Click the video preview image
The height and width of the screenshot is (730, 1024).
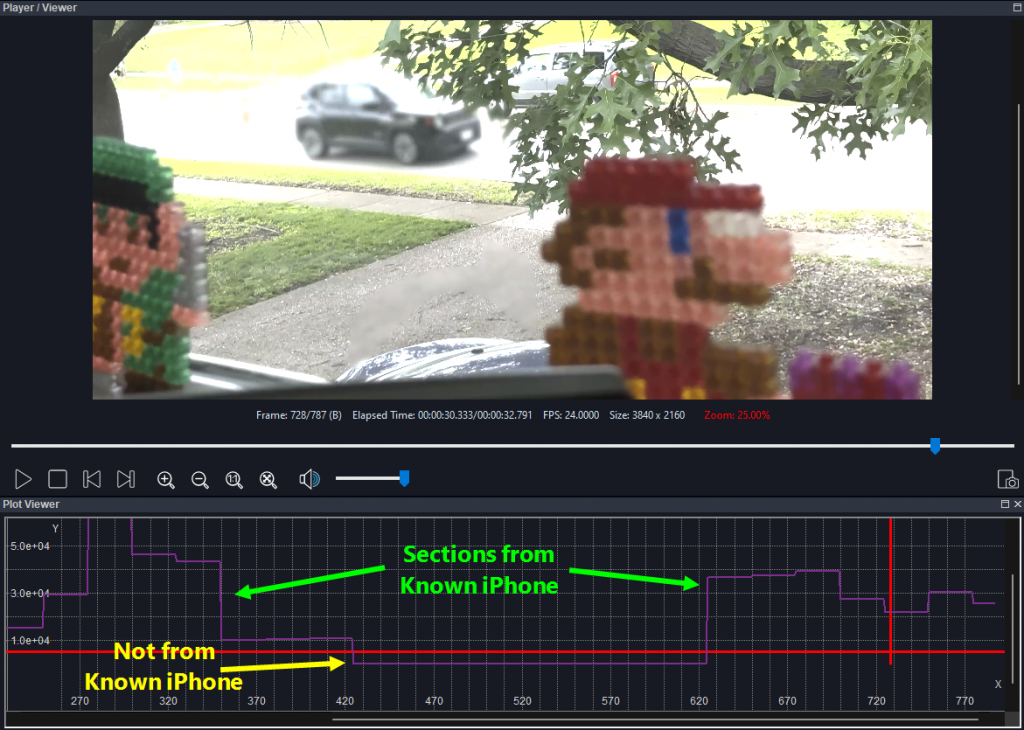click(x=512, y=210)
